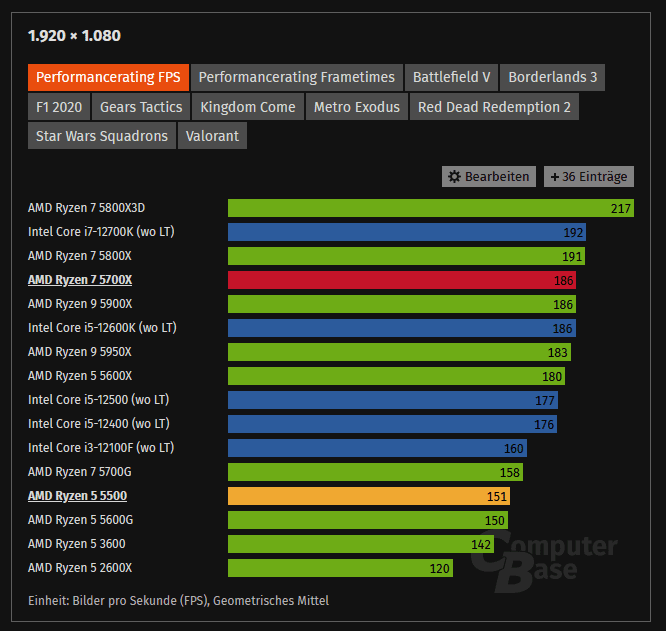Open the Star Wars Squadrons tab
Screen dimensions: 666x631
coord(102,136)
